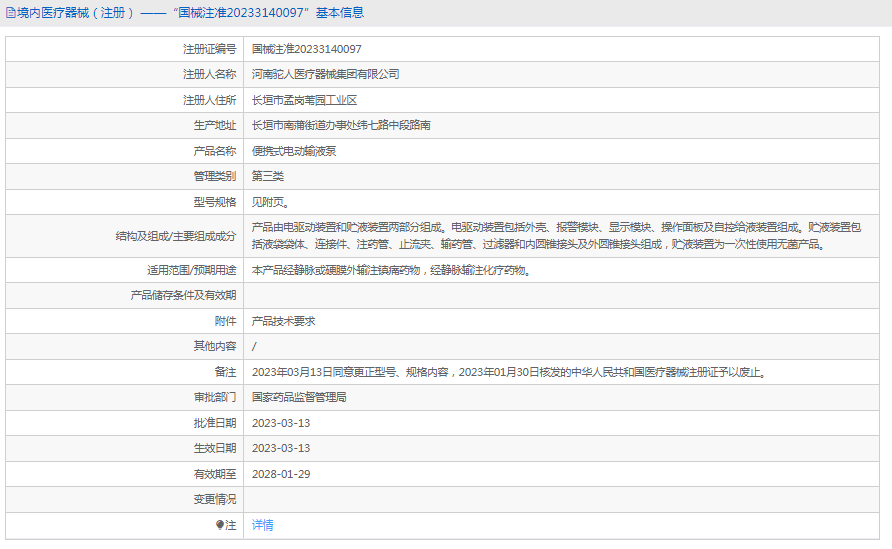892x549 pixels.
Task: Click the slash value in 其他内容 row
Action: [x=254, y=346]
